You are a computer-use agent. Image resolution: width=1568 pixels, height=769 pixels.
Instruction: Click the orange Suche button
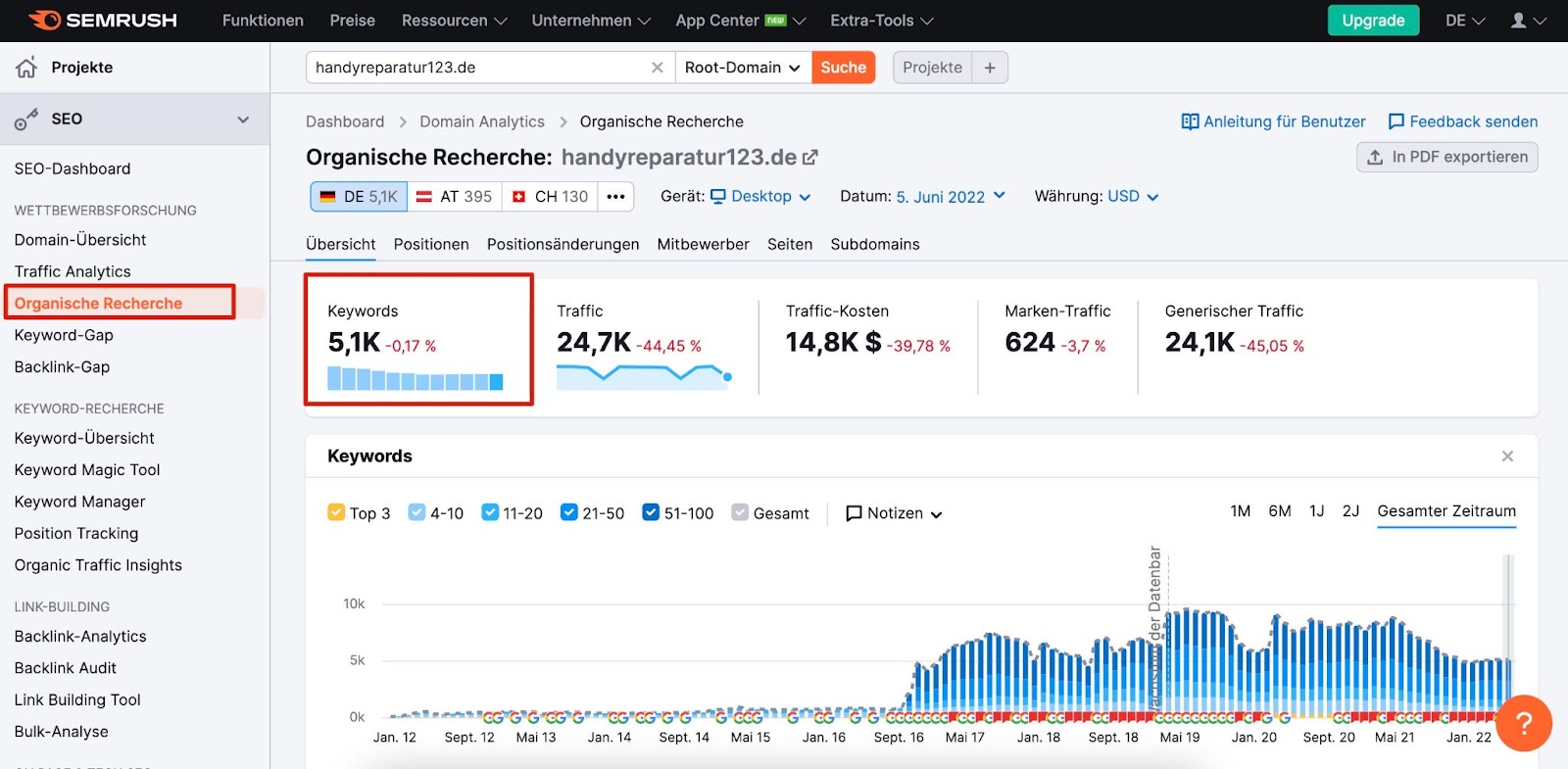(844, 68)
